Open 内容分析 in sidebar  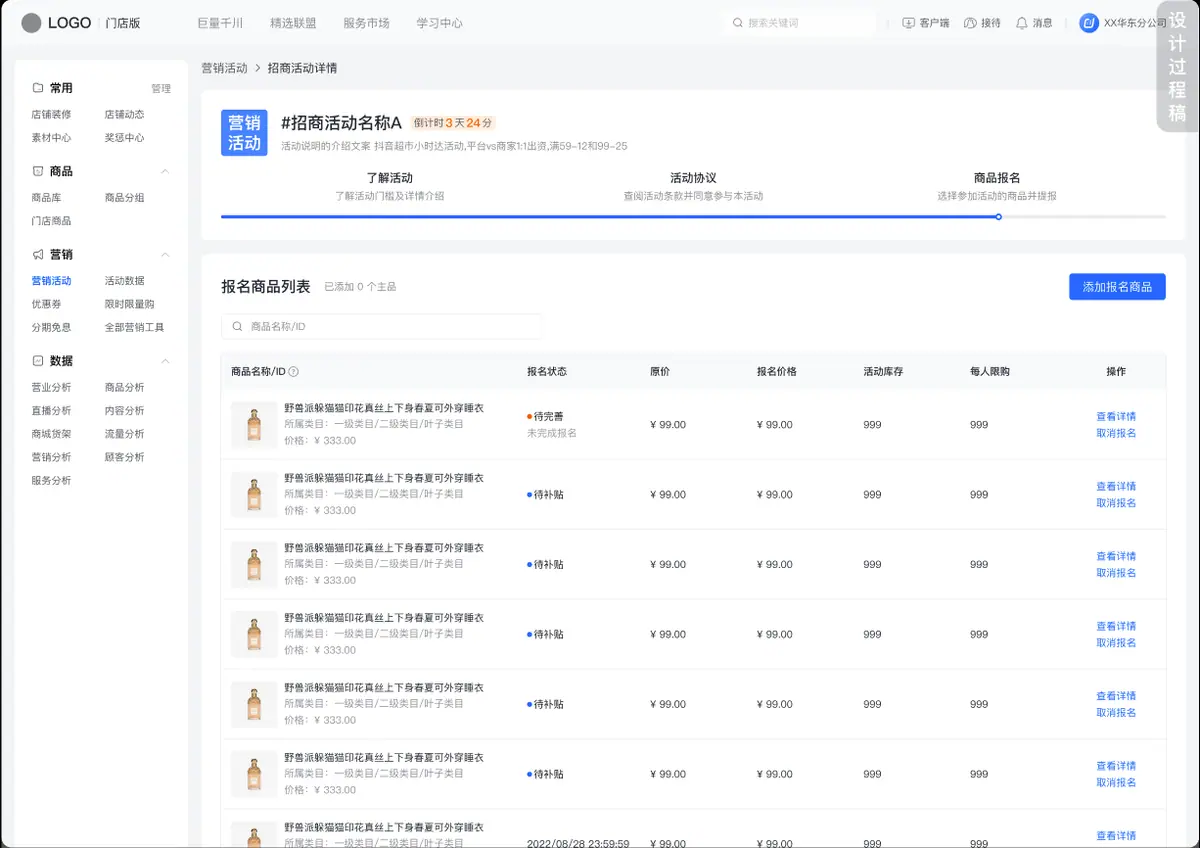coord(124,410)
